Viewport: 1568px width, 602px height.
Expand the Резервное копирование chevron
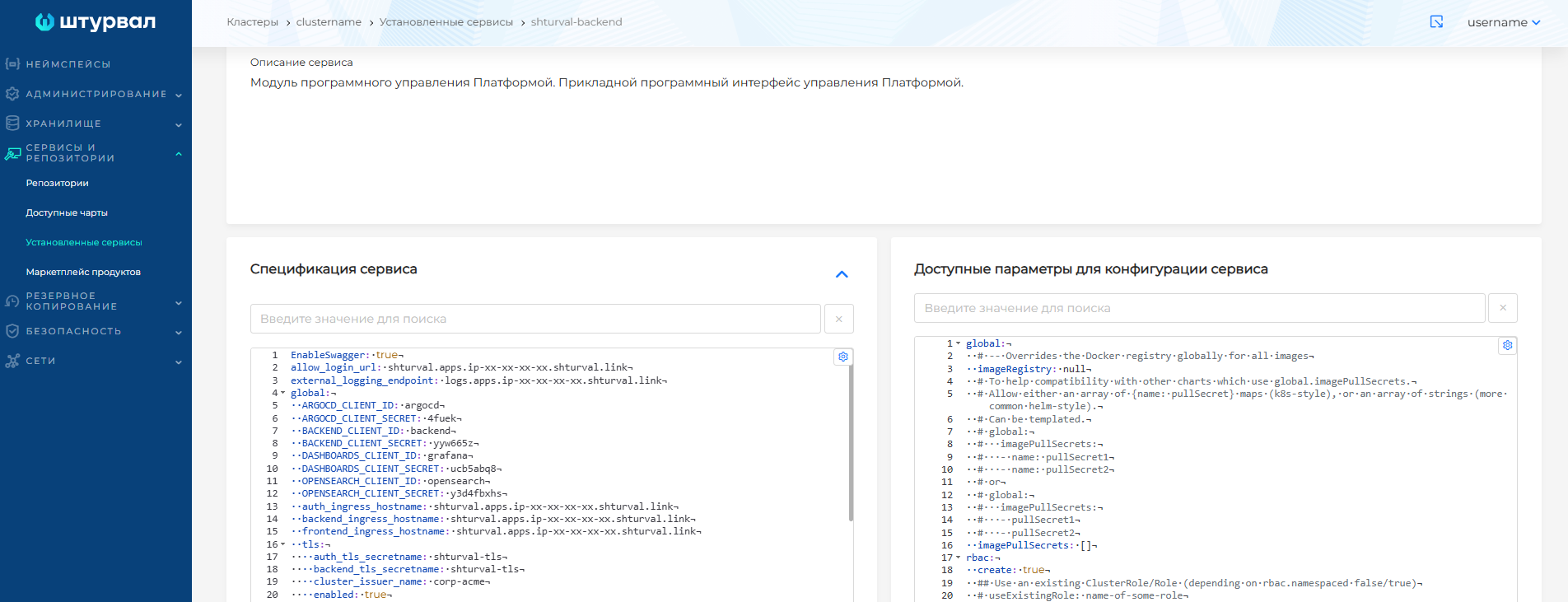click(179, 303)
